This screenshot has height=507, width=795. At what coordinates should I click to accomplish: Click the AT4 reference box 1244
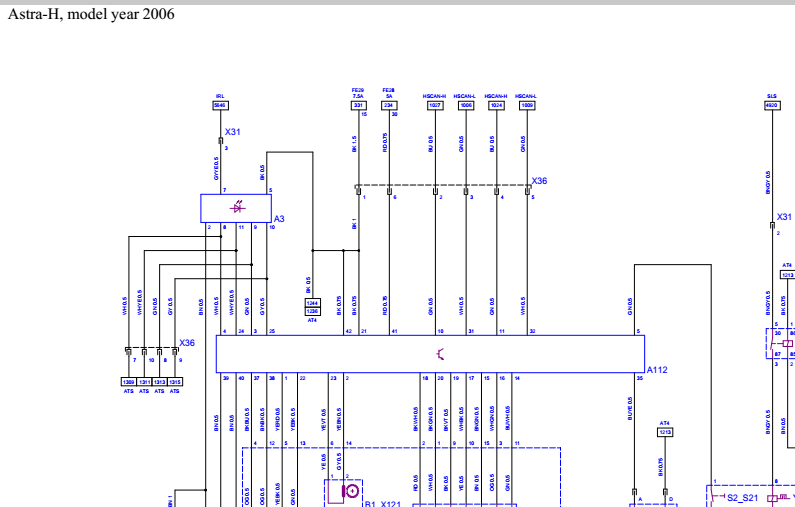[x=312, y=303]
